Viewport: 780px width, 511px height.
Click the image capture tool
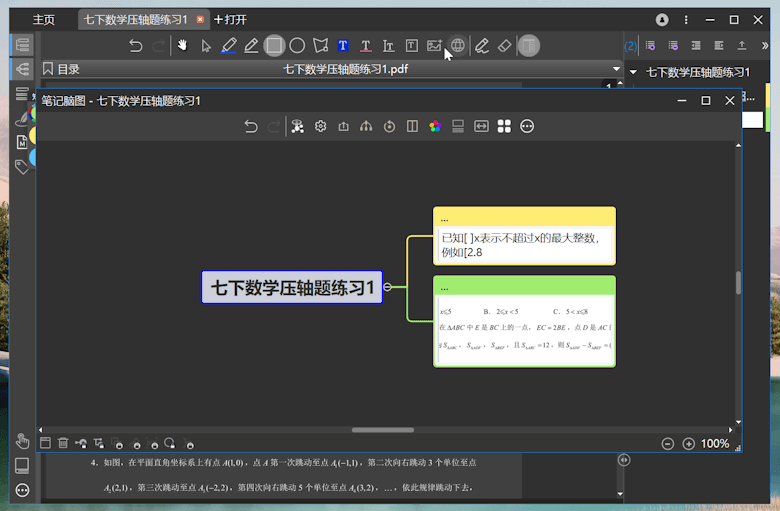coord(434,46)
